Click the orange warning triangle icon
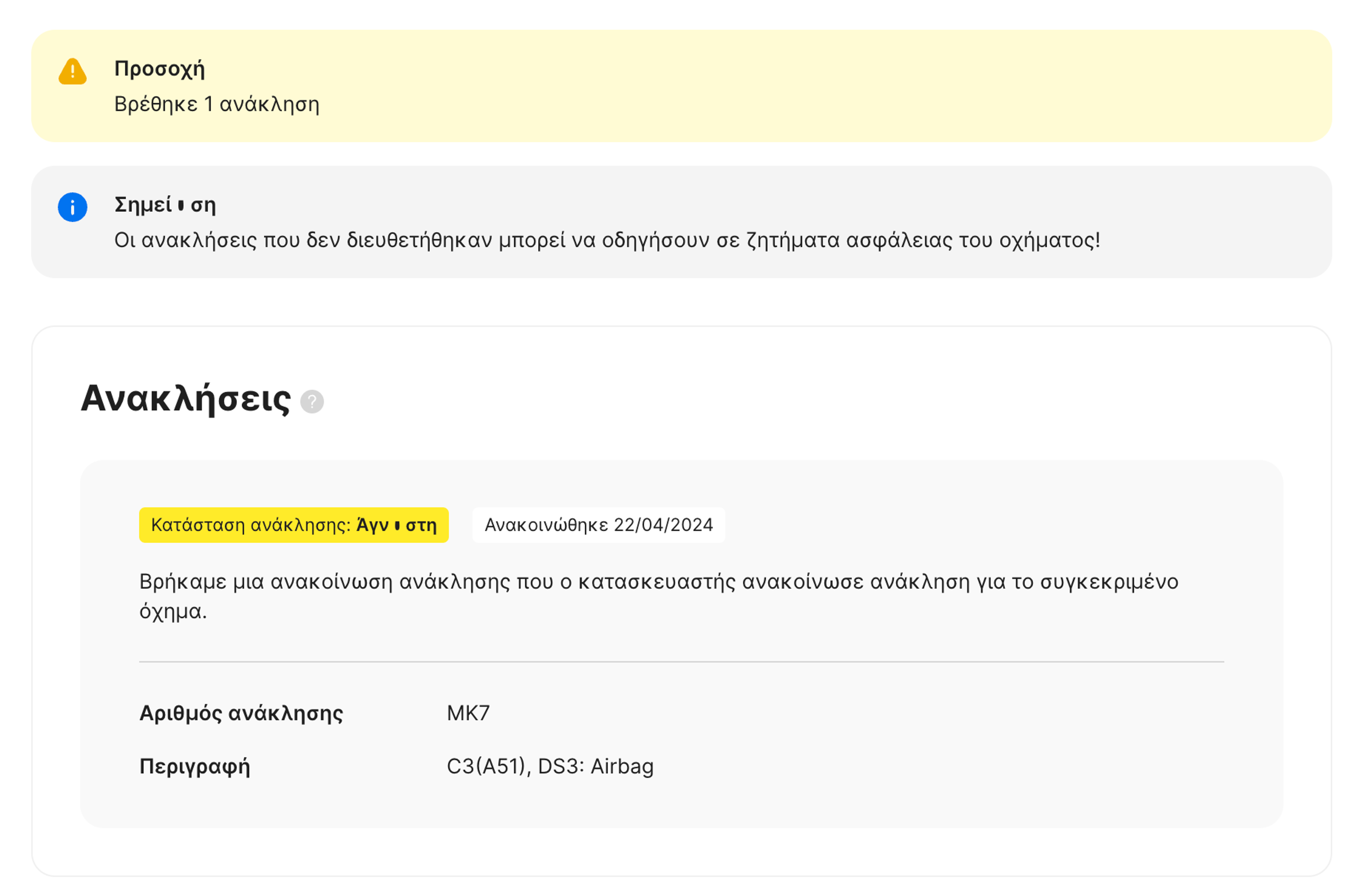 pyautogui.click(x=72, y=72)
